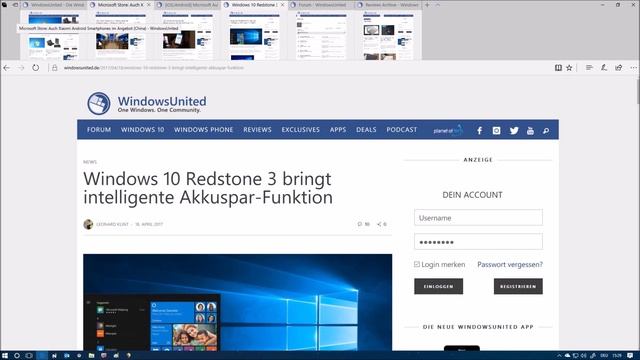Open DEALS navigation item
Screen dimensions: 640x360
[366, 130]
